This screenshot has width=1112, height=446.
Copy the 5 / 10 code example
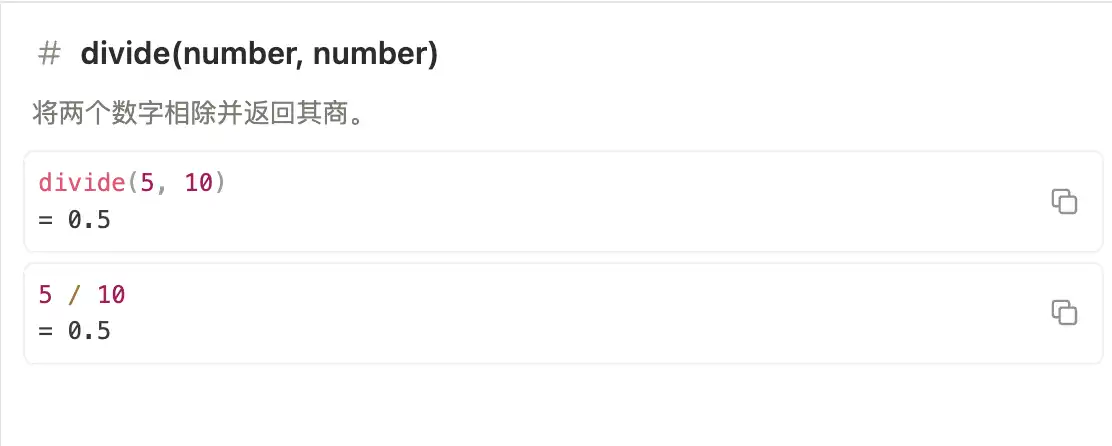(x=1064, y=312)
